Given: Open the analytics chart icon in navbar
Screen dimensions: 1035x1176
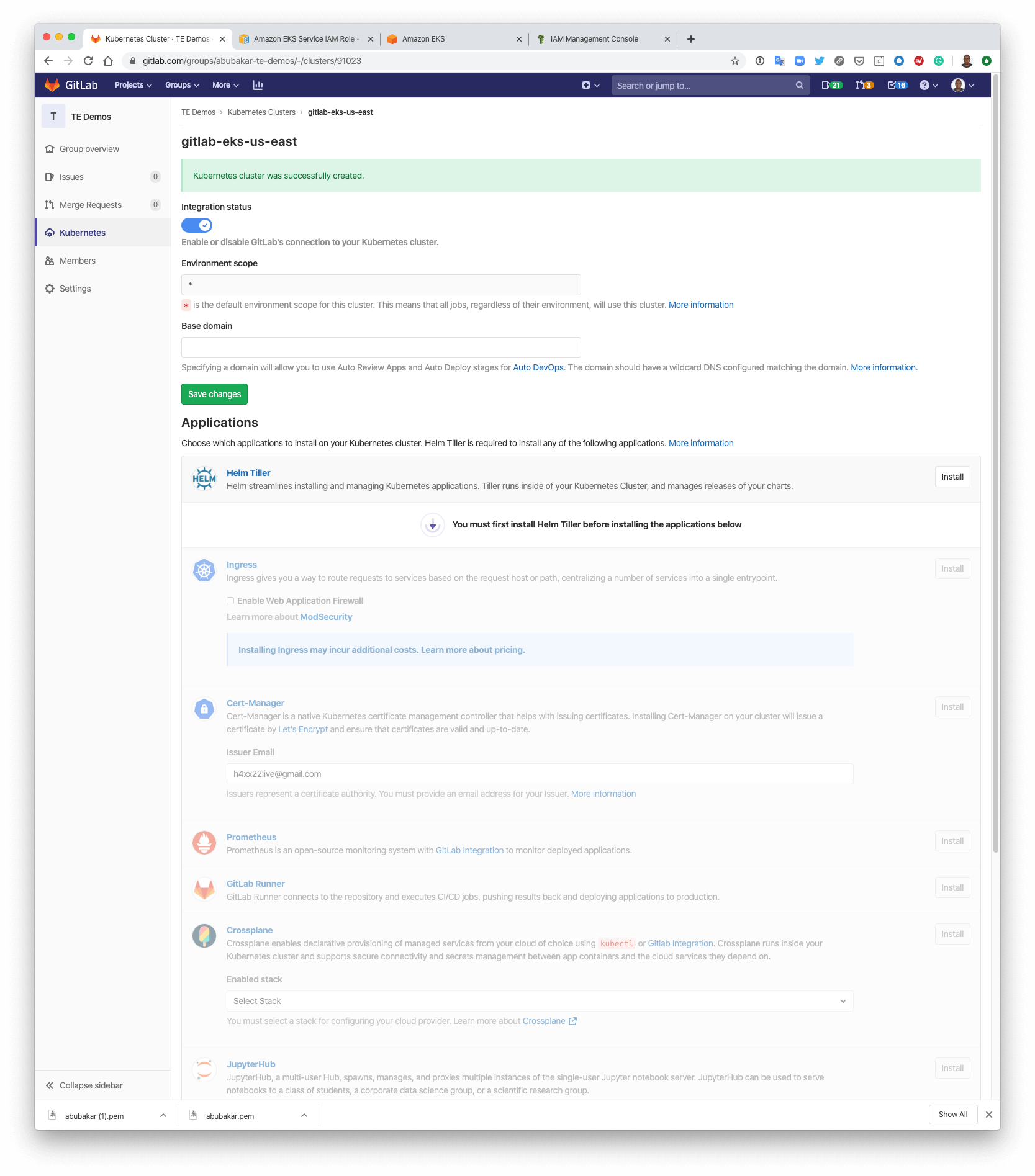Looking at the screenshot, I should click(x=258, y=85).
